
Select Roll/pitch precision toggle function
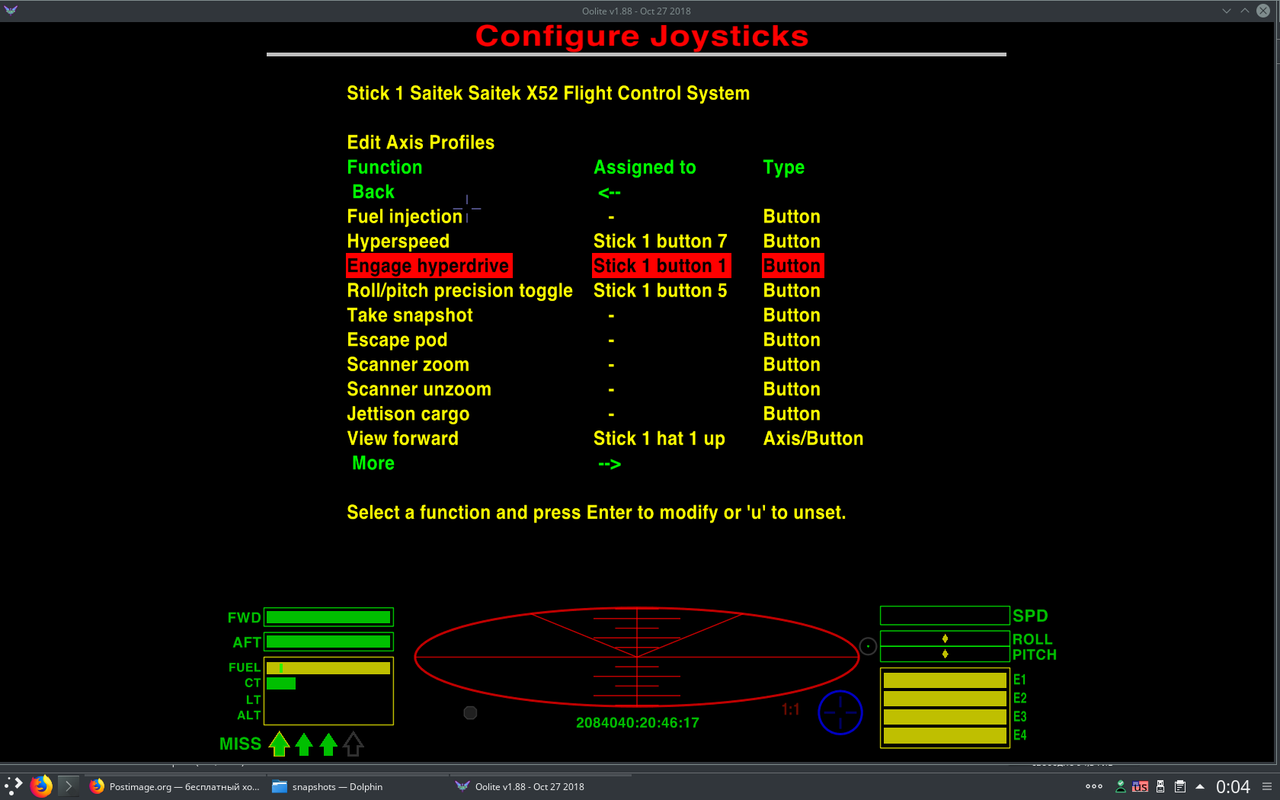(460, 291)
